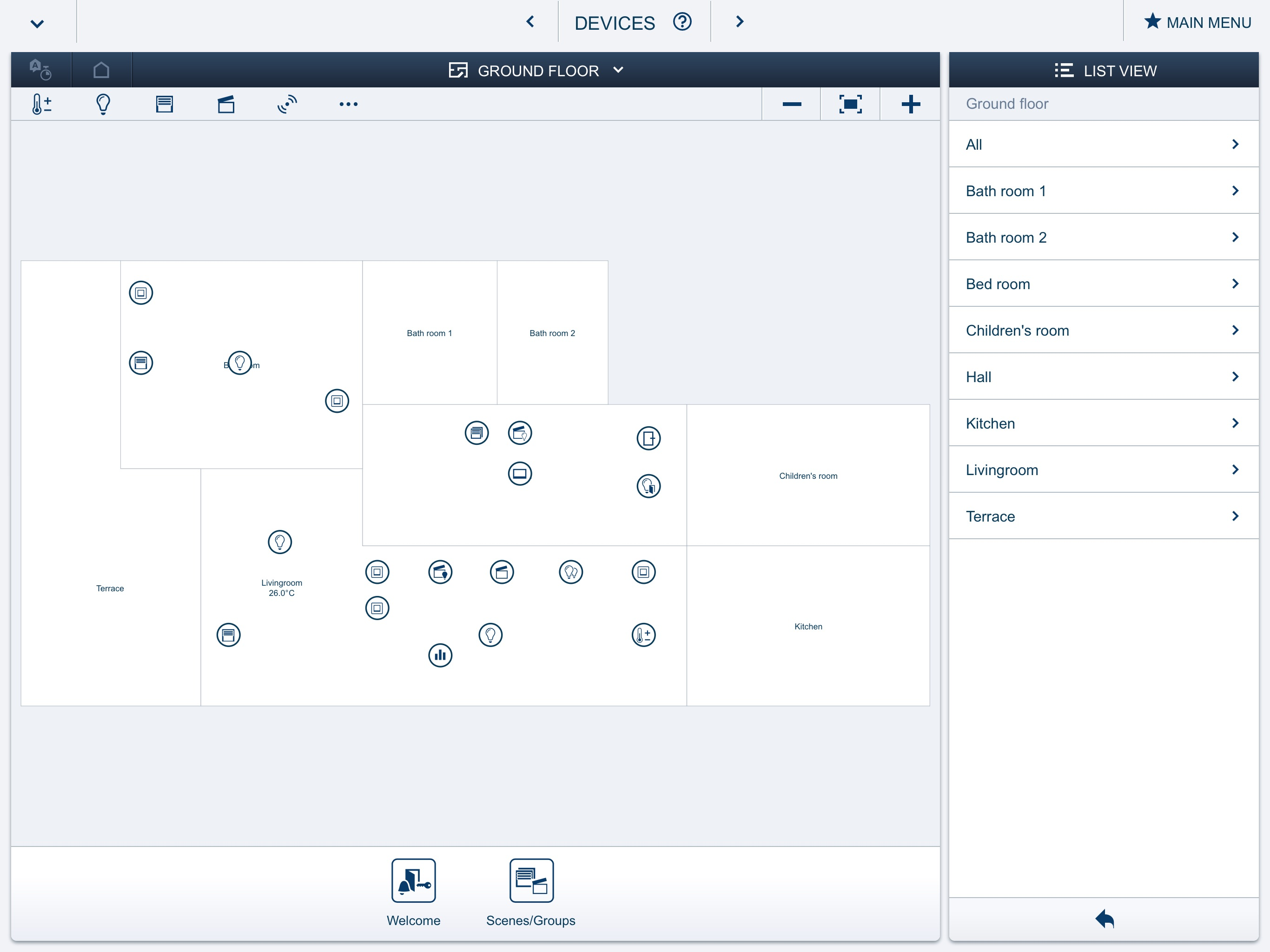1270x952 pixels.
Task: Open the Bath room 2 list row
Action: (x=1104, y=237)
